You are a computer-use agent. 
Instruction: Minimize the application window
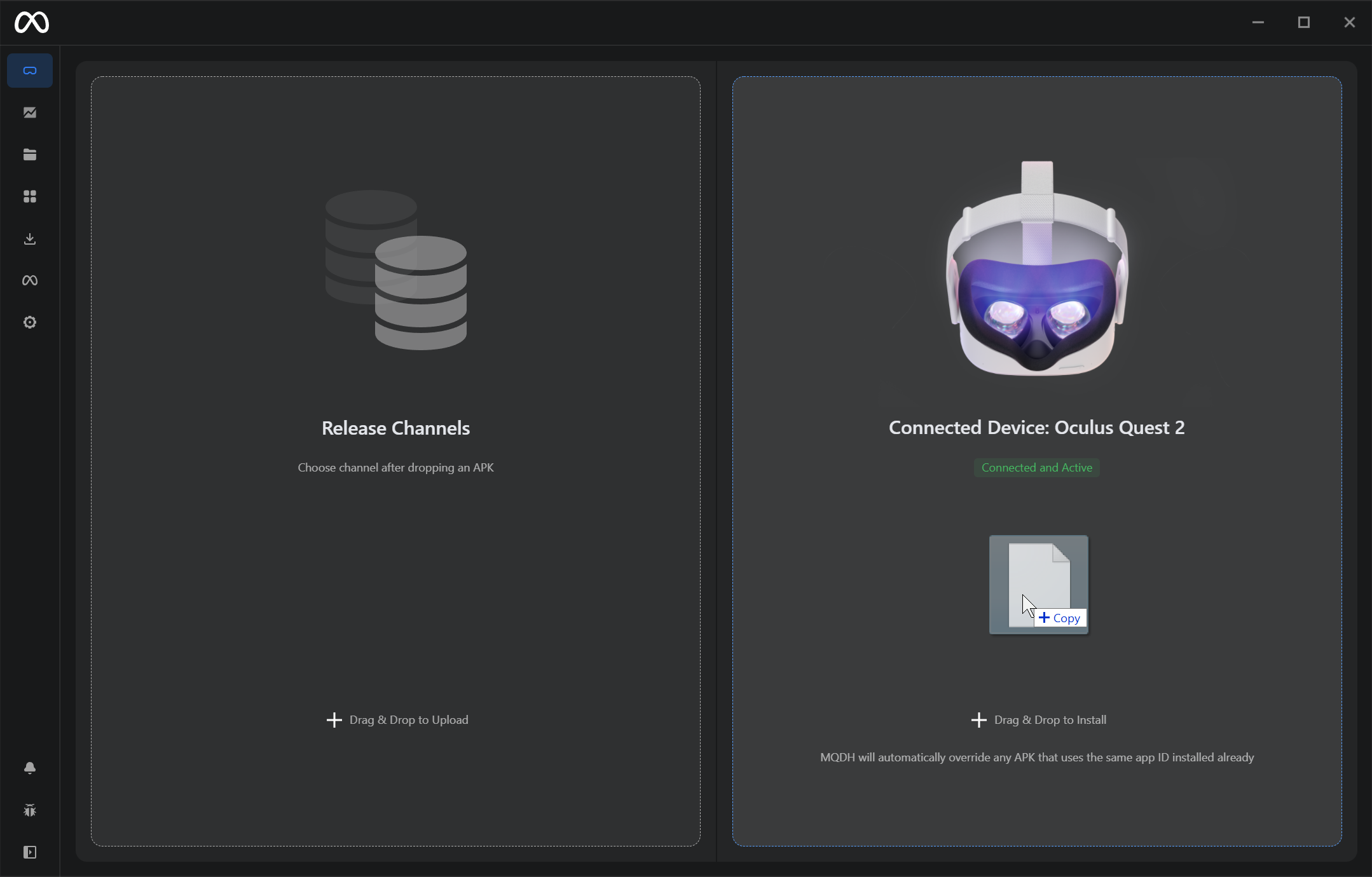pos(1258,23)
